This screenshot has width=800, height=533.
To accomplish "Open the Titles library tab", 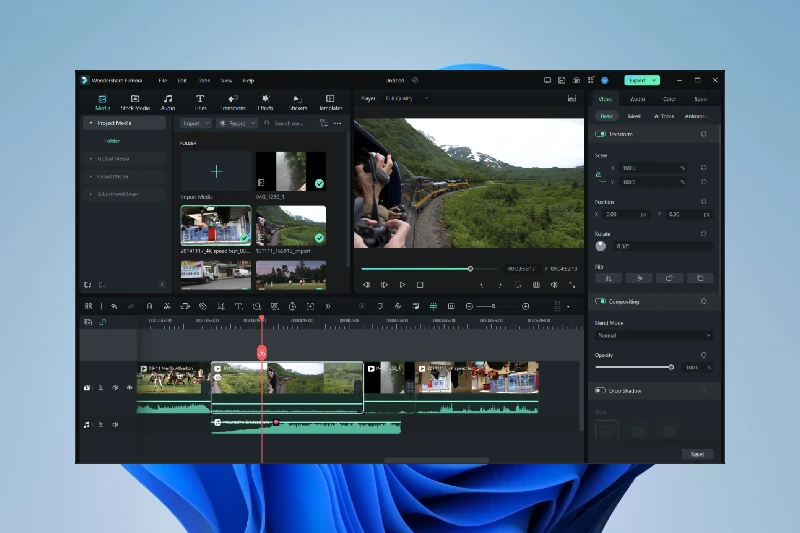I will 200,102.
